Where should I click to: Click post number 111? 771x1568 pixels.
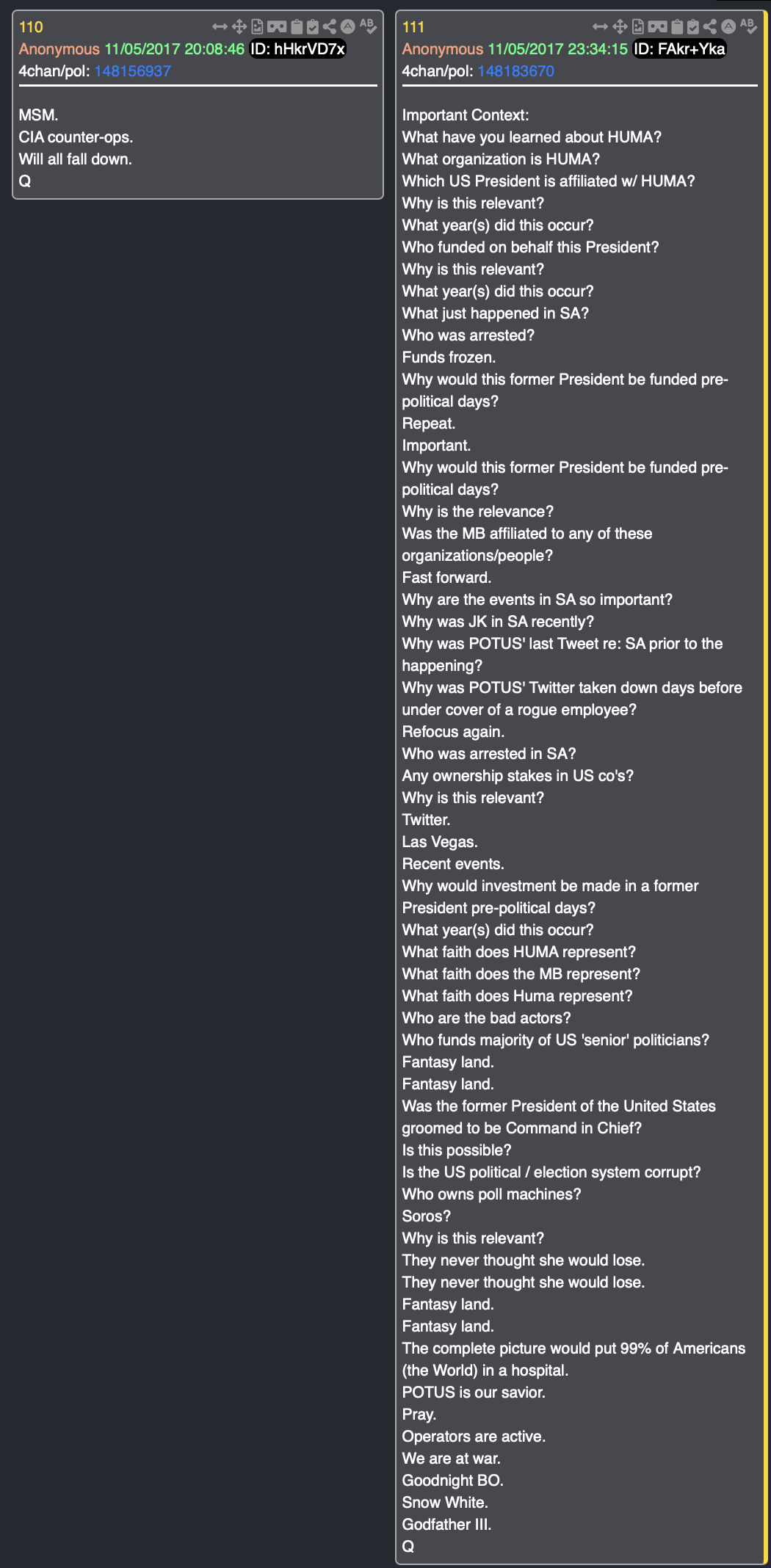click(413, 27)
